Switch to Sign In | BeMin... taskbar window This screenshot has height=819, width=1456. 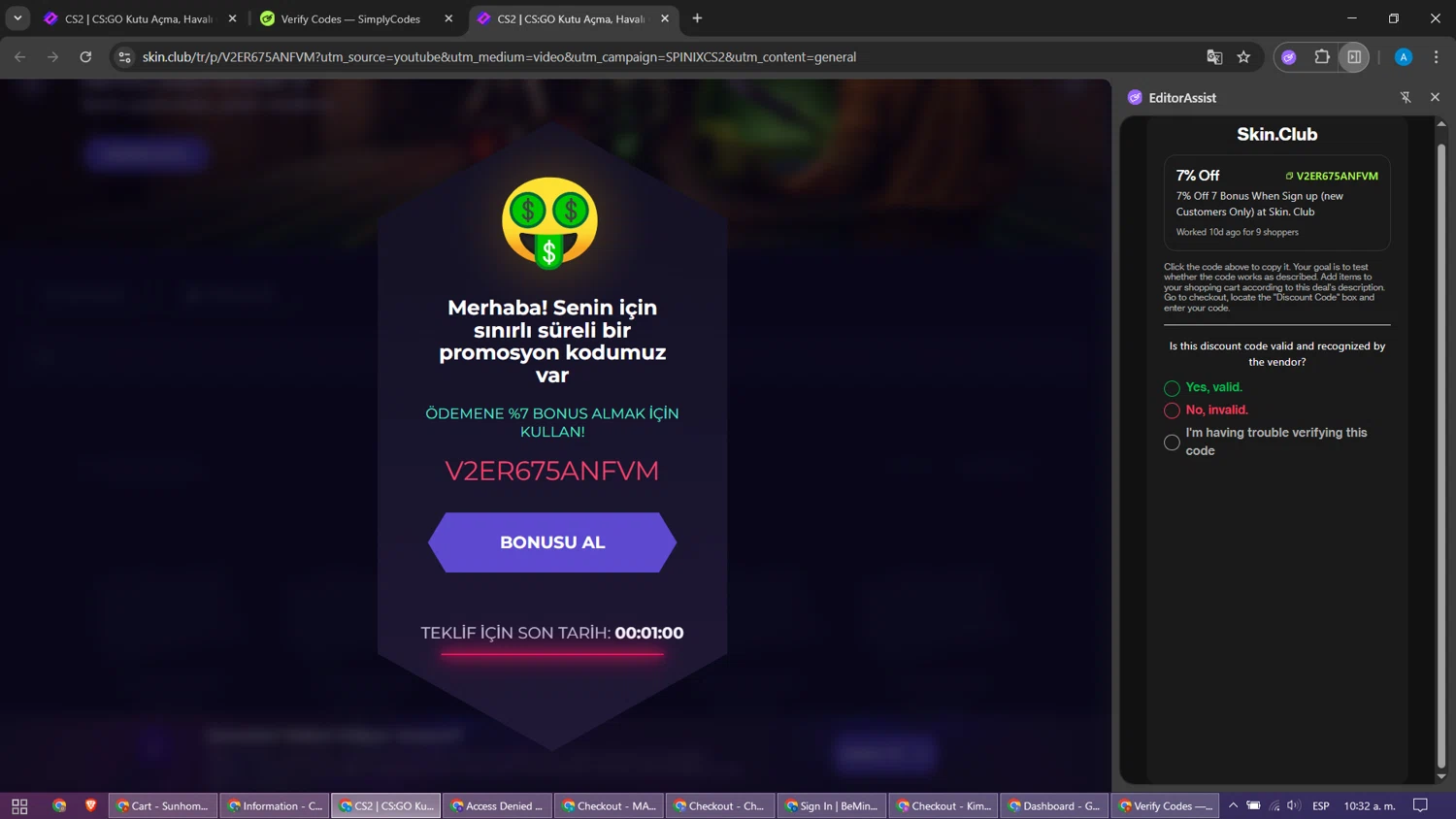tap(832, 805)
